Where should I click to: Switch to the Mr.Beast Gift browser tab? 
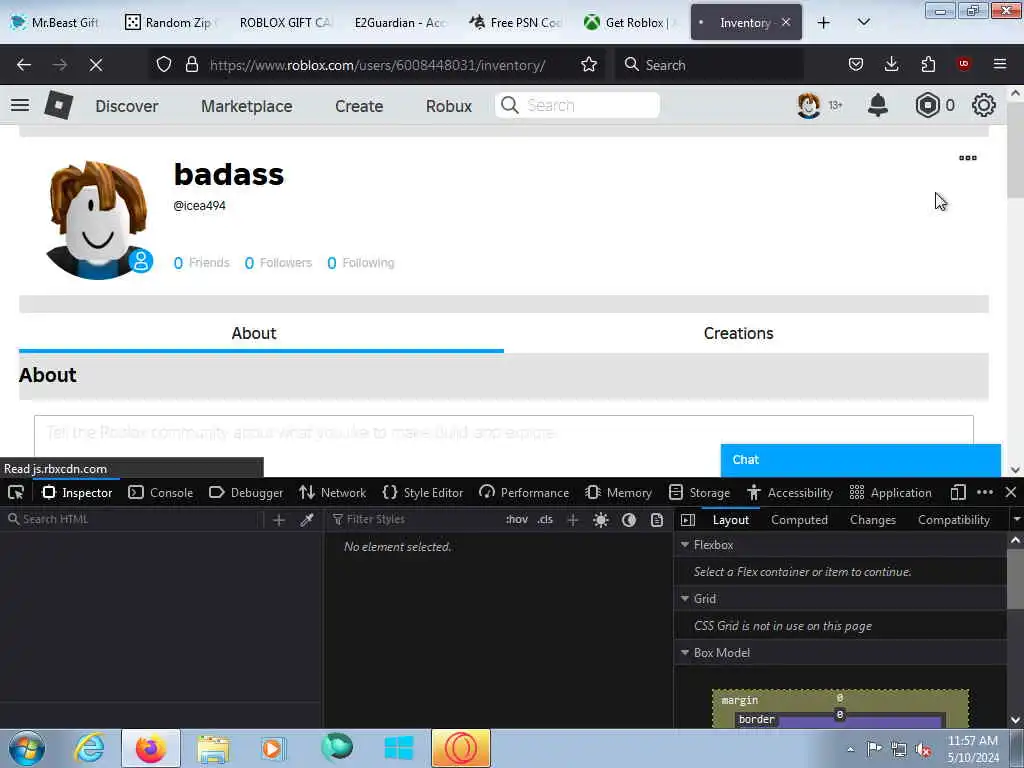(56, 22)
